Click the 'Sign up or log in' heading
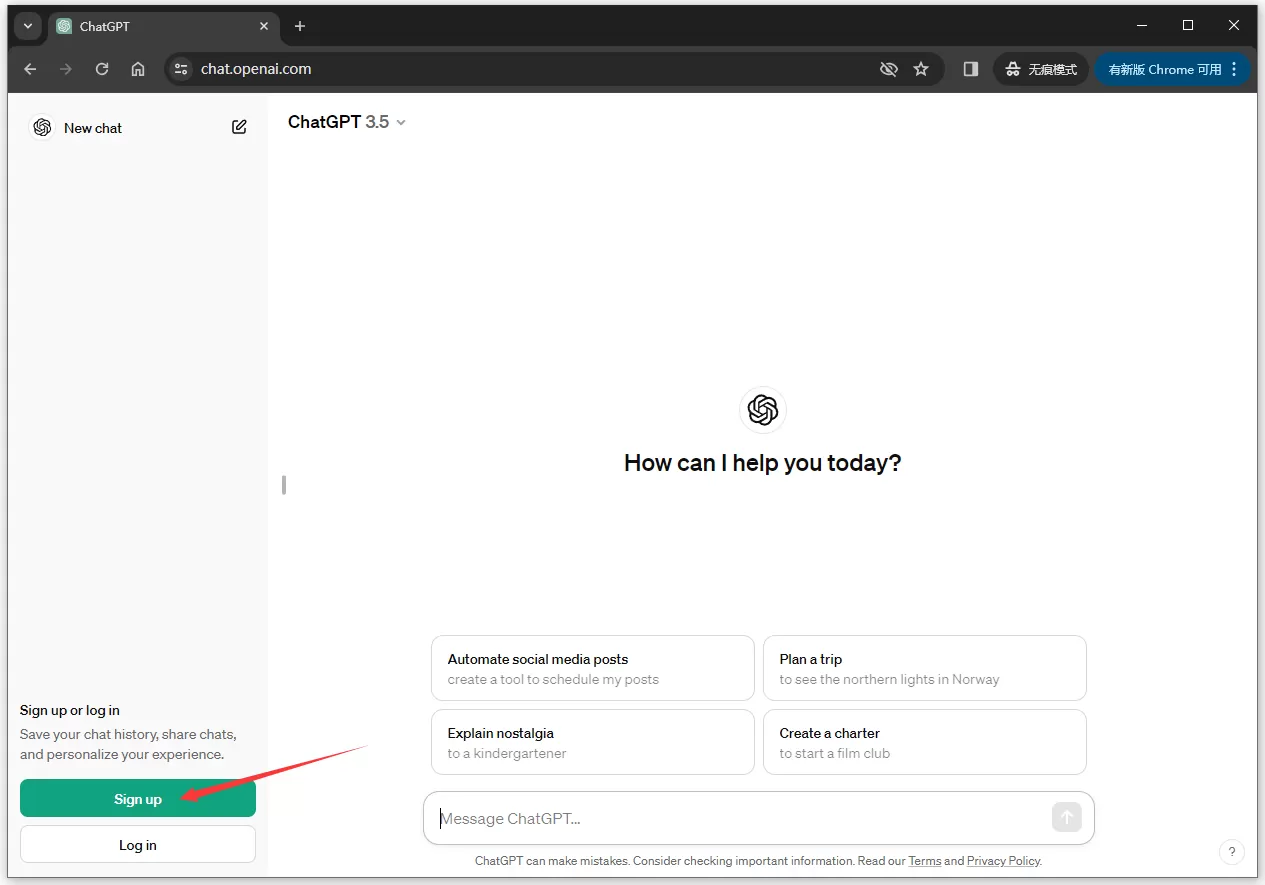The image size is (1265, 885). point(70,710)
